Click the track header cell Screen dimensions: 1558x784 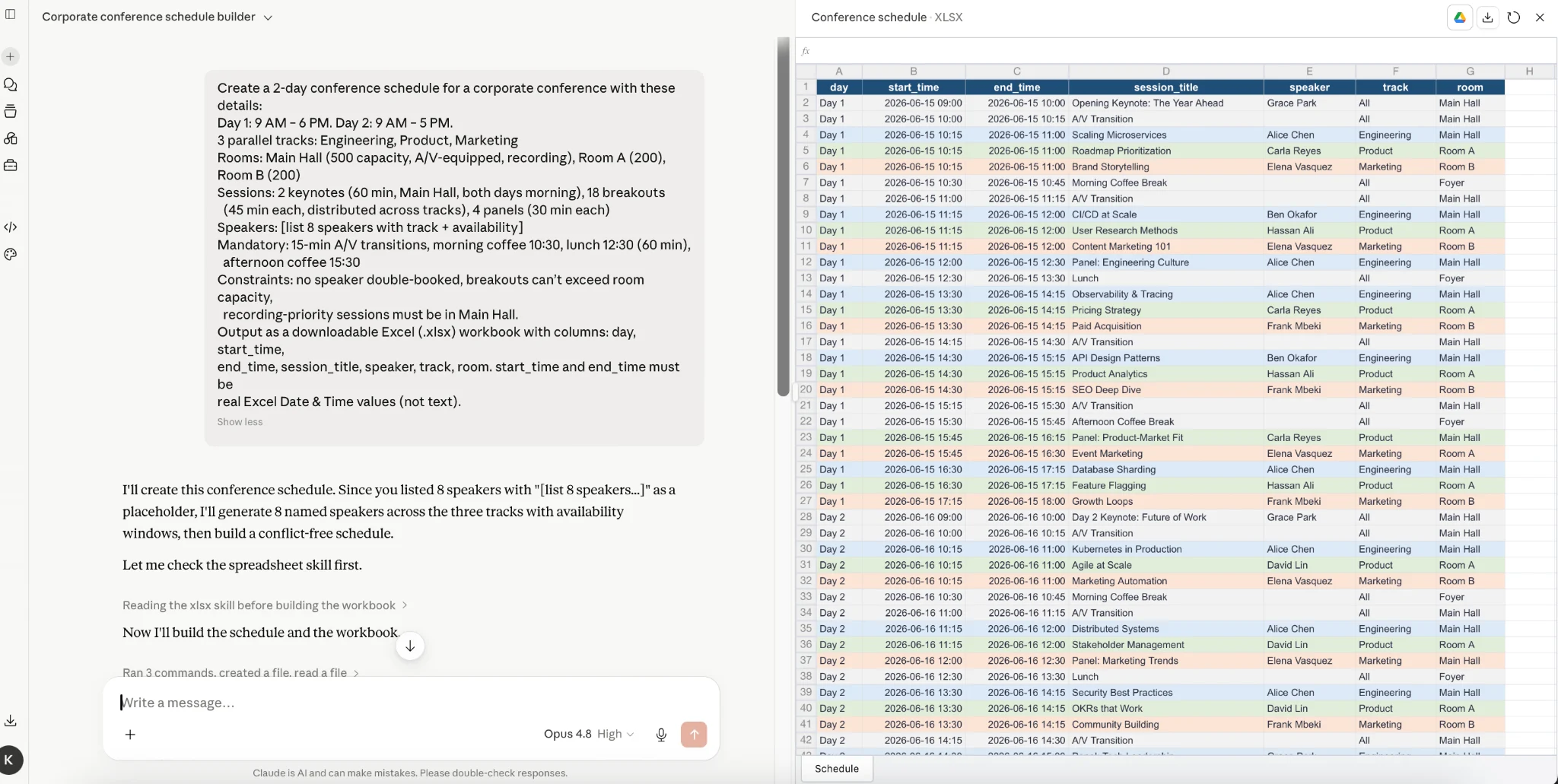click(x=1395, y=87)
